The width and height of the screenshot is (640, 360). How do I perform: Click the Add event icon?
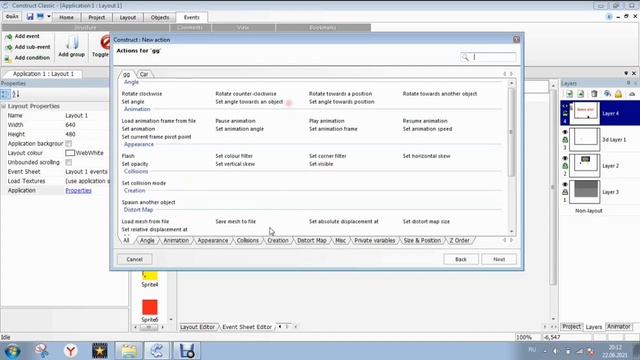coord(9,37)
